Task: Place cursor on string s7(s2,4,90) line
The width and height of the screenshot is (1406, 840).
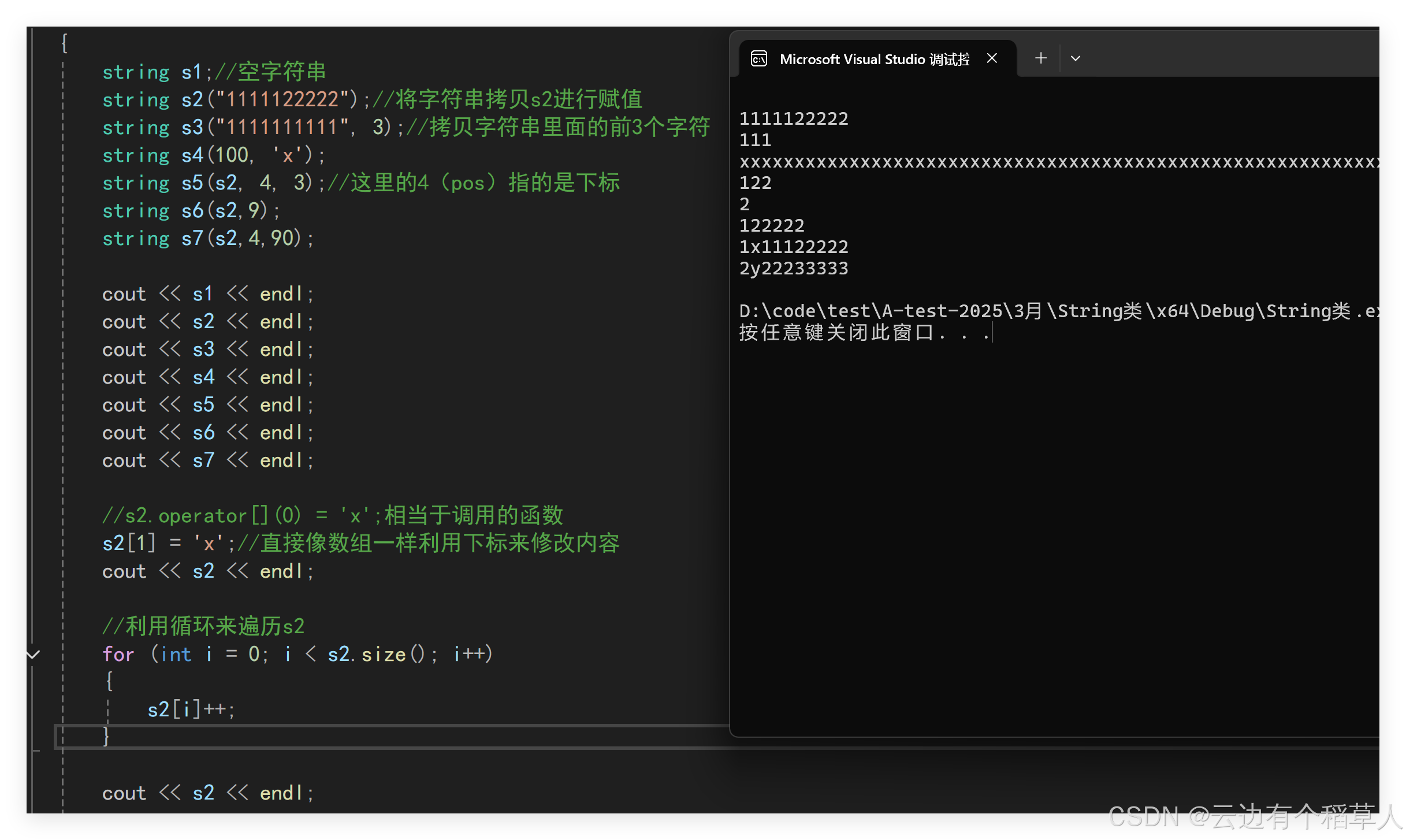Action: [x=208, y=239]
